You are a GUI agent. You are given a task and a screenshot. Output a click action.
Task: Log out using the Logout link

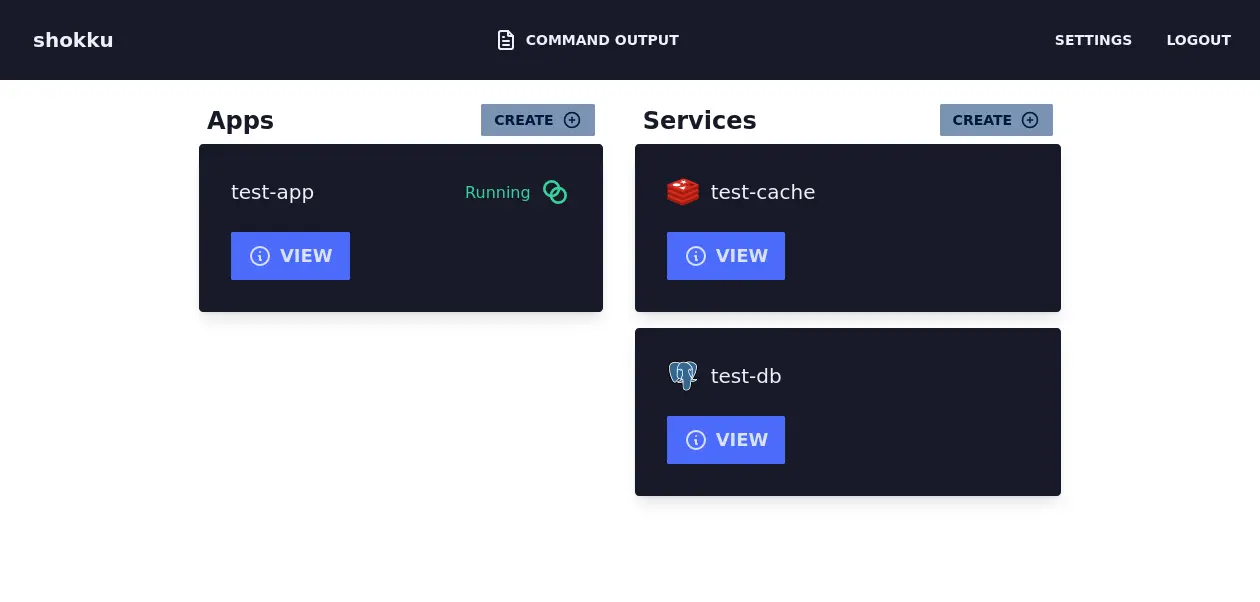[1198, 40]
